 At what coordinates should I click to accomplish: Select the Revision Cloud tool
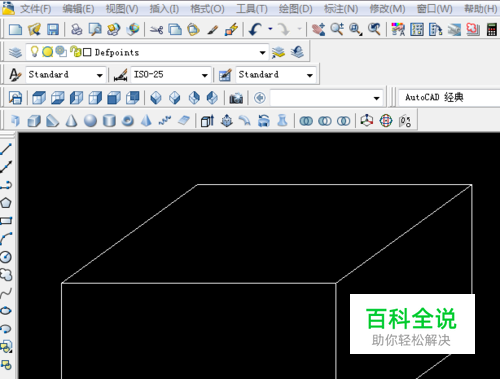tap(6, 275)
